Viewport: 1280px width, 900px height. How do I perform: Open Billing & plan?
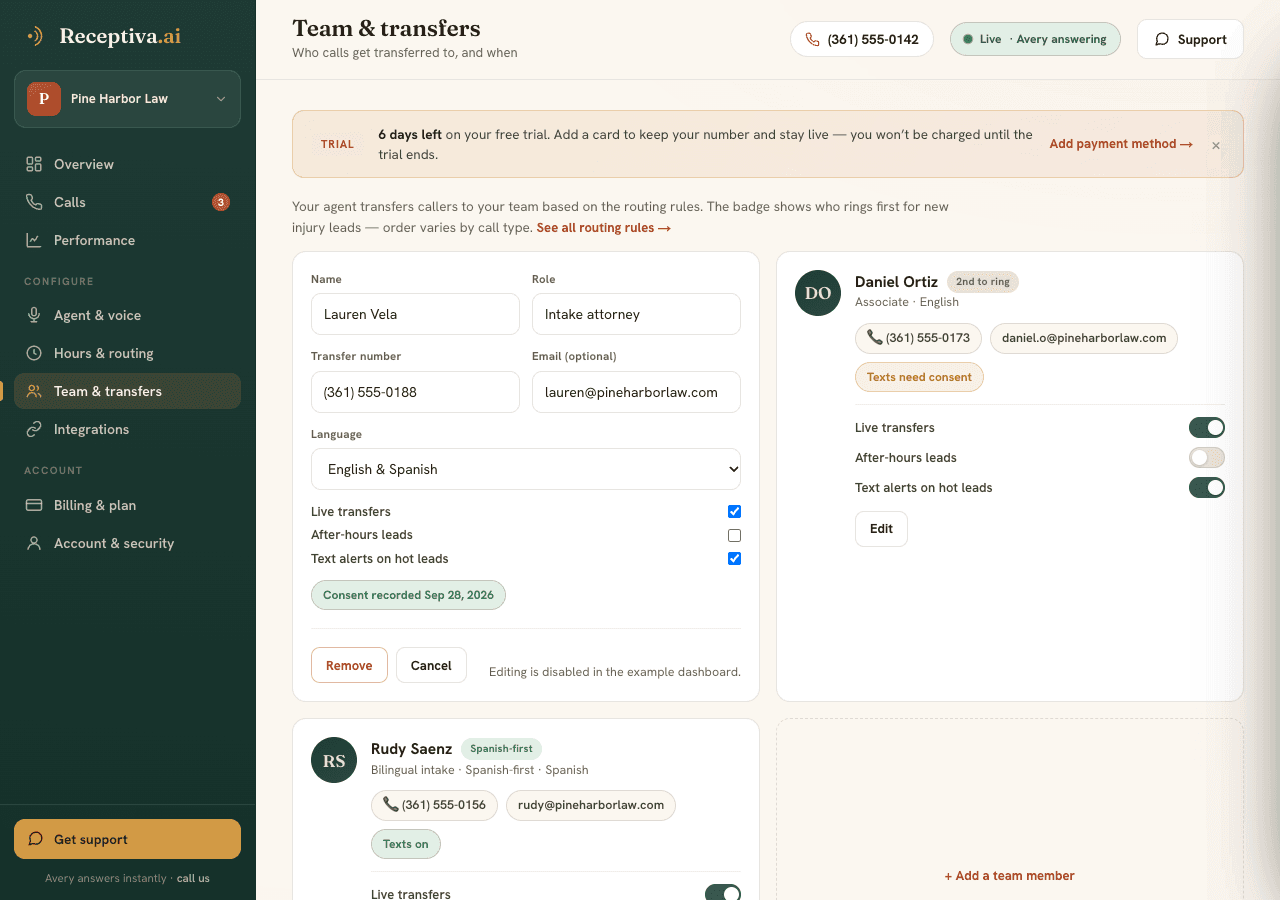[x=127, y=505]
